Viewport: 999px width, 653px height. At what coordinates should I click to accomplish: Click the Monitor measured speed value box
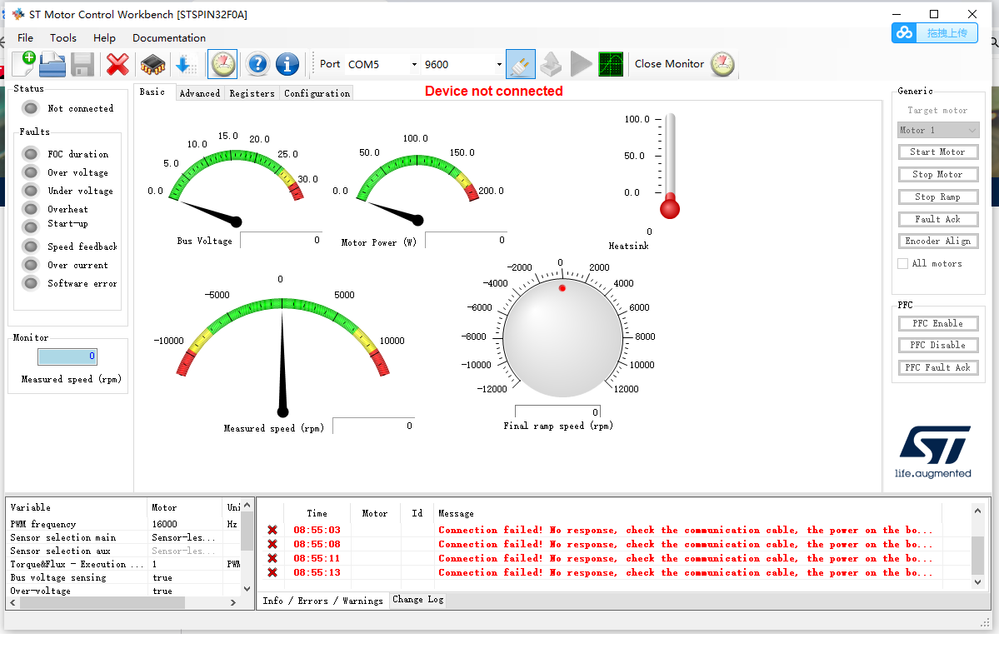[67, 357]
